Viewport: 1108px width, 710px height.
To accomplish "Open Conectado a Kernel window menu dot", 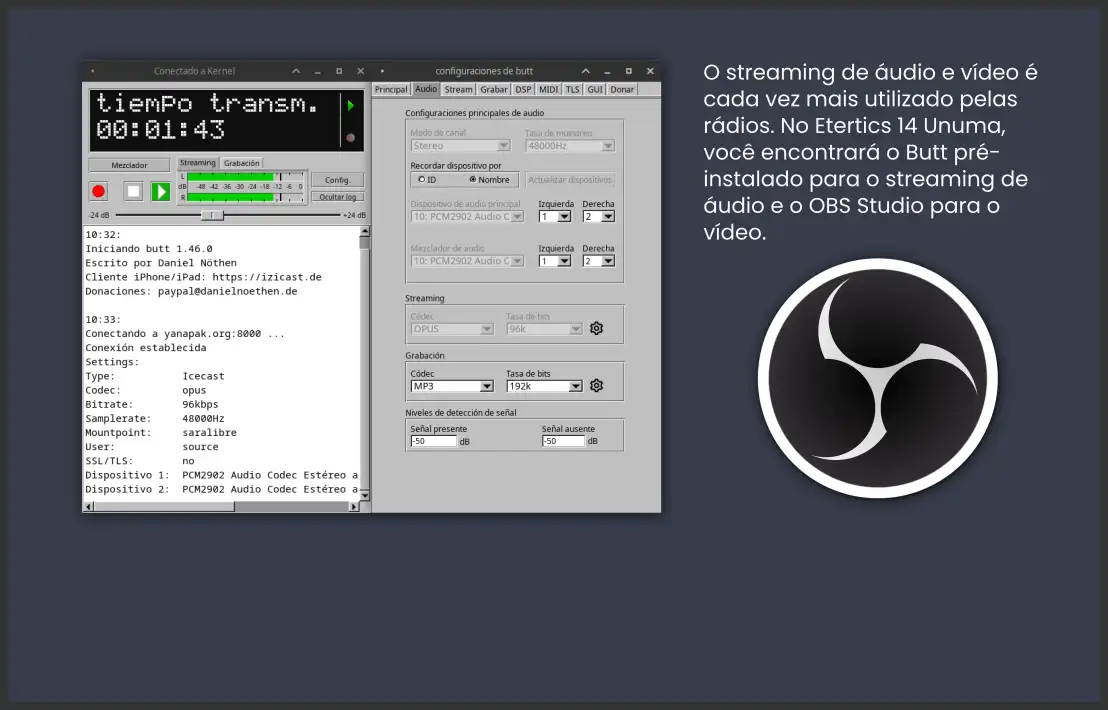I will pos(93,71).
